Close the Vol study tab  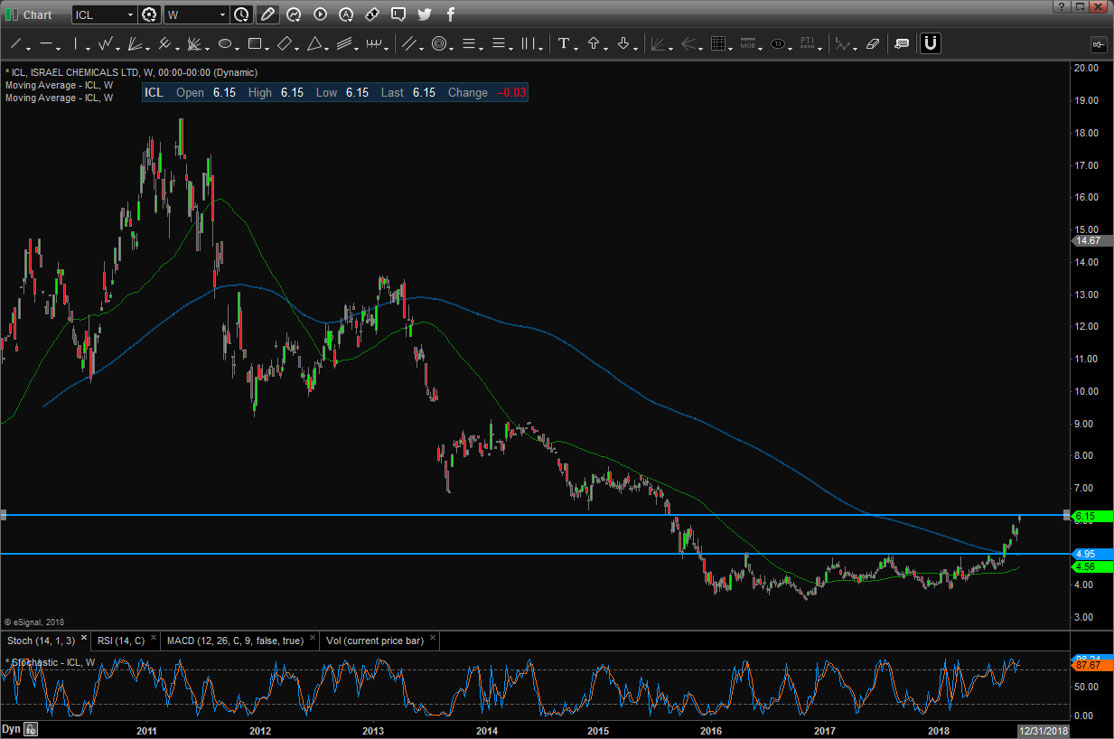coord(433,638)
